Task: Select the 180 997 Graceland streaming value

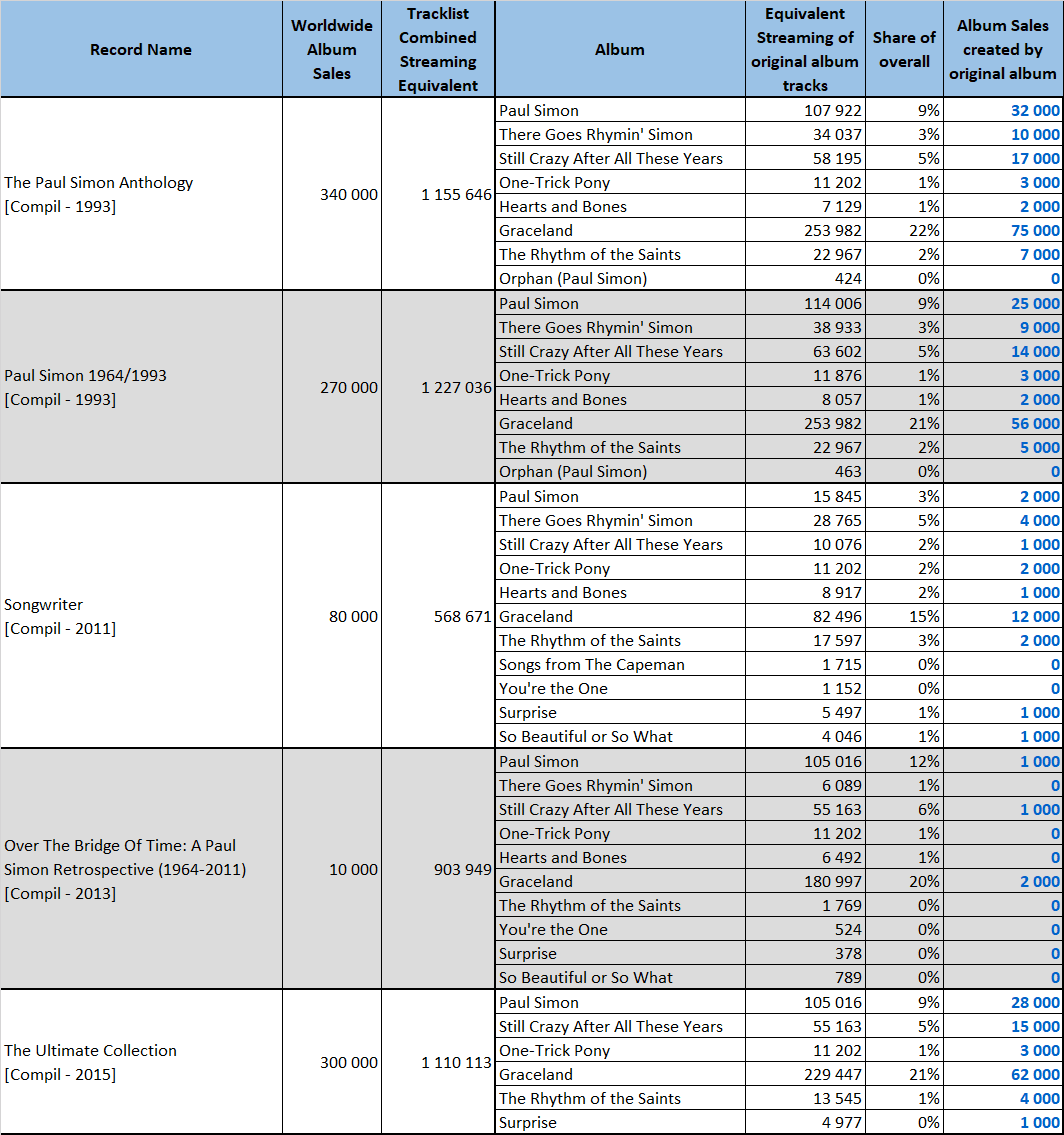Action: point(805,881)
